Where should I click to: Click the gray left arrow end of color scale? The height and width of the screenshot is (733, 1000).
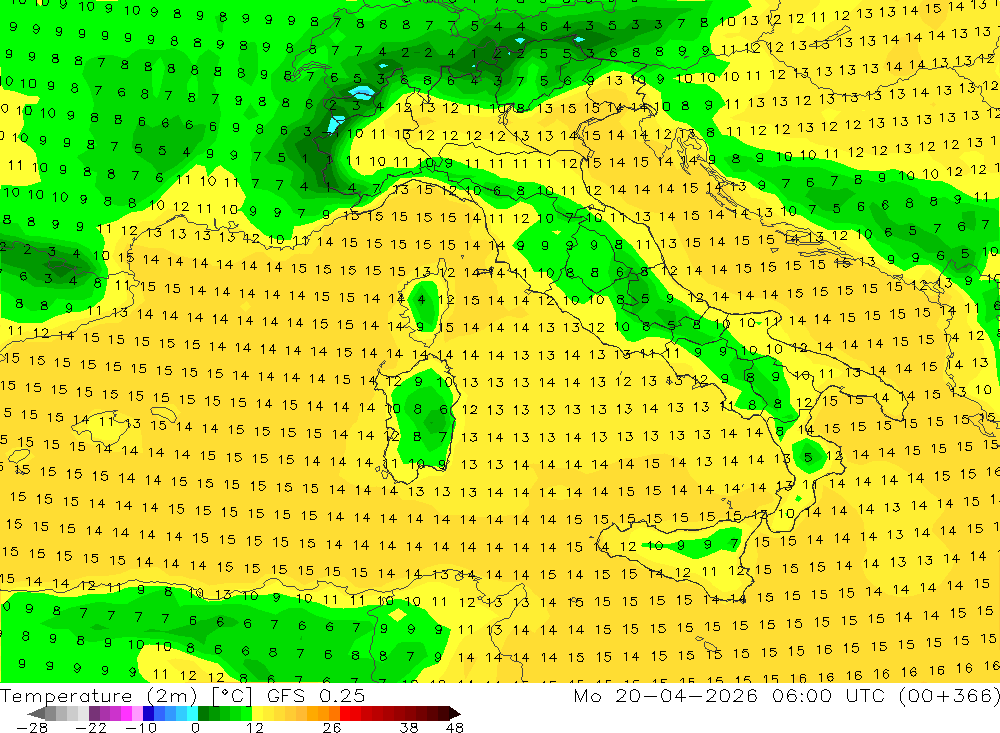[x=37, y=714]
